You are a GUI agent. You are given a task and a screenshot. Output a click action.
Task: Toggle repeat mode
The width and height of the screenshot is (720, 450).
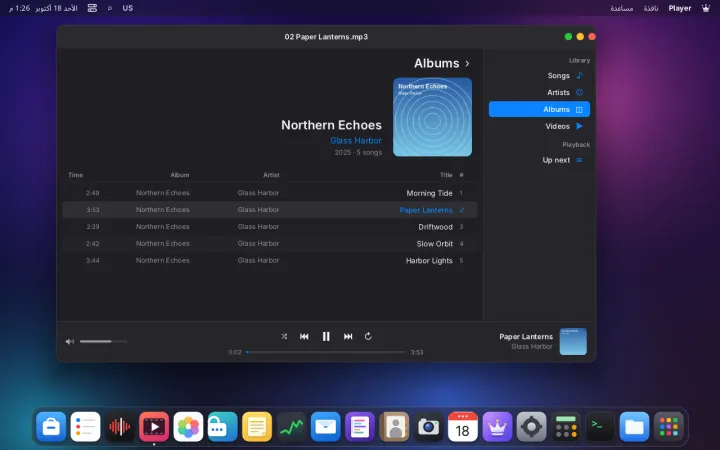click(x=368, y=336)
